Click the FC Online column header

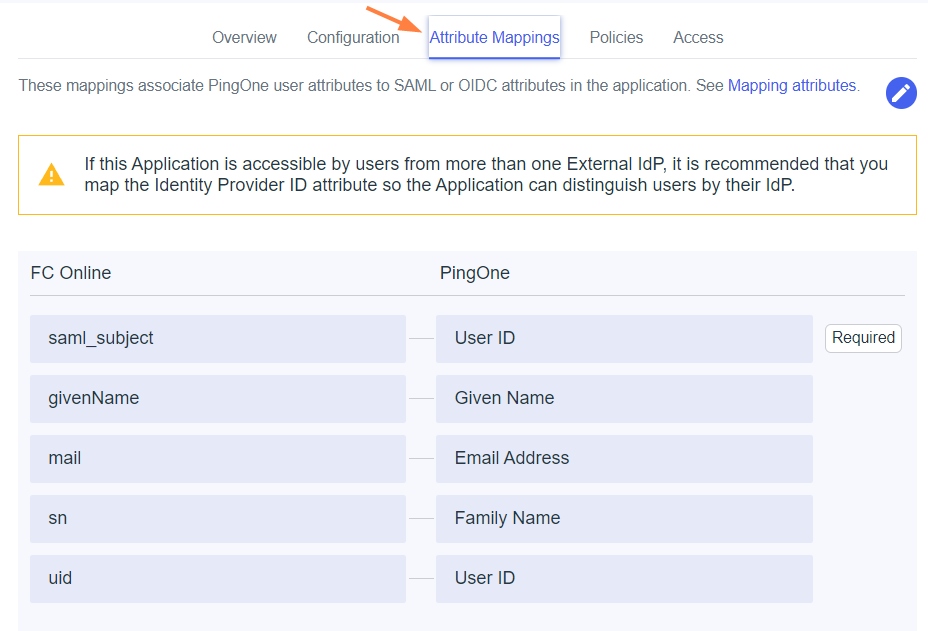coord(71,273)
